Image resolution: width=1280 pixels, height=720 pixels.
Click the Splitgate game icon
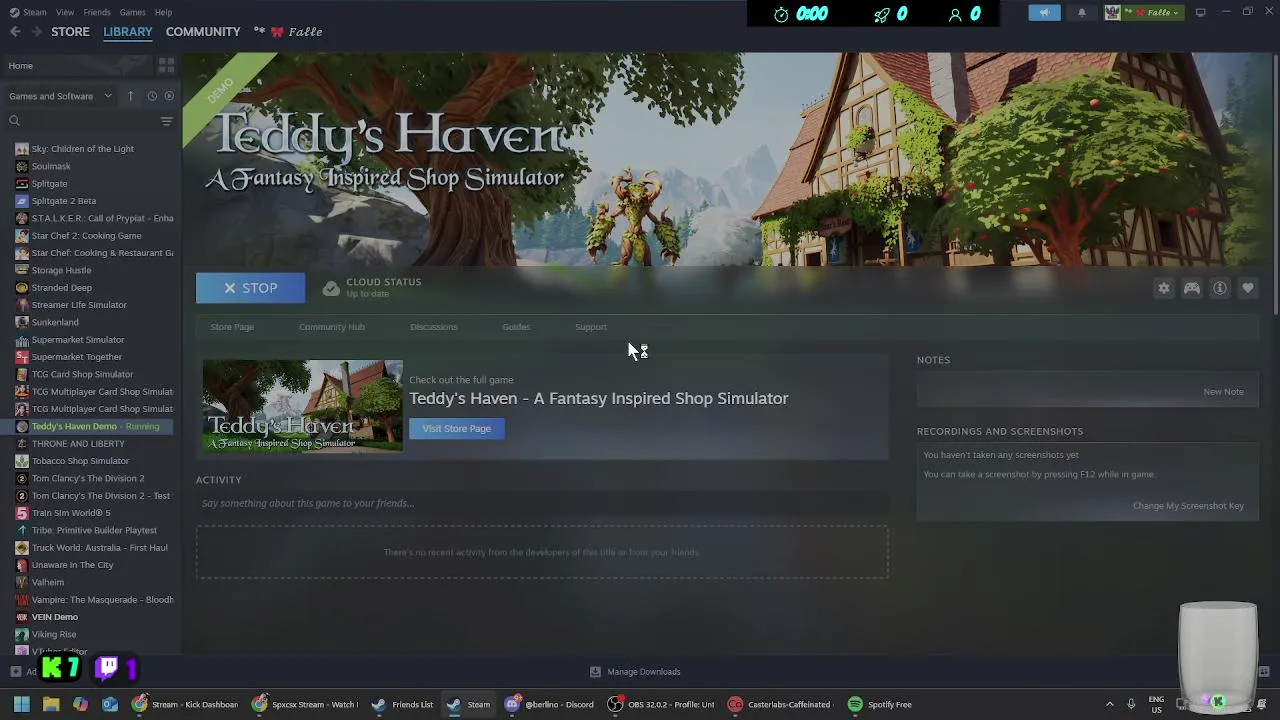click(22, 184)
